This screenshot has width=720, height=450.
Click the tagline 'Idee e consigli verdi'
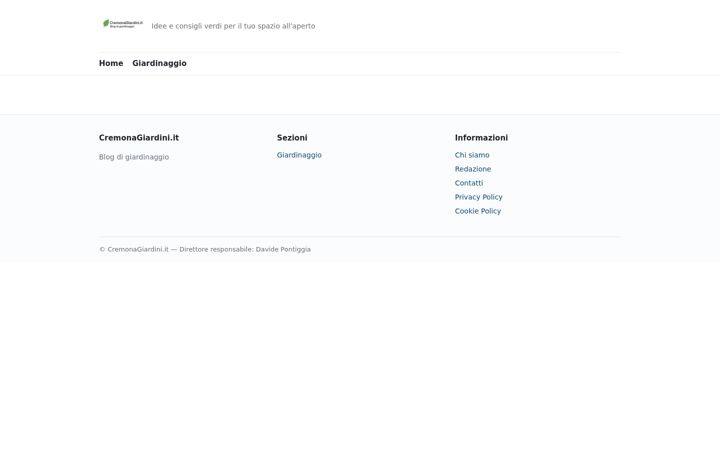point(187,26)
